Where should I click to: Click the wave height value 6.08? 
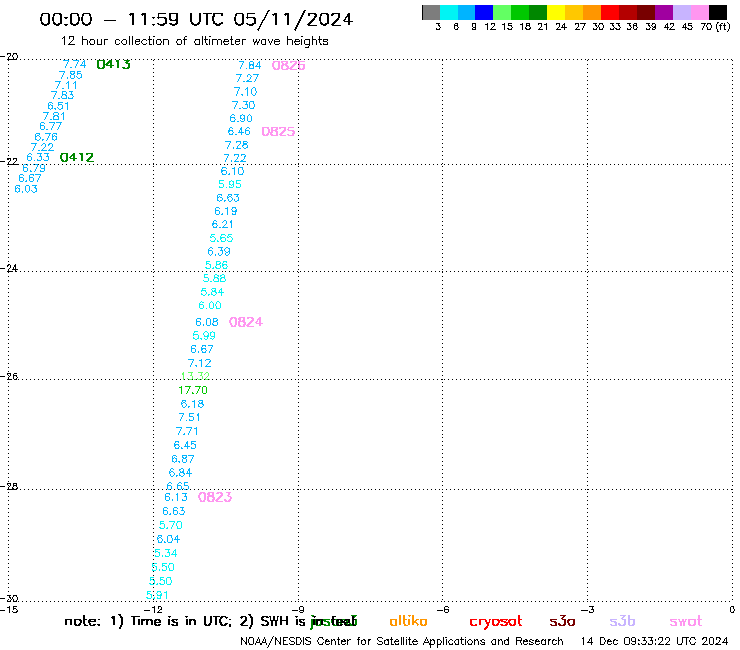pyautogui.click(x=207, y=322)
